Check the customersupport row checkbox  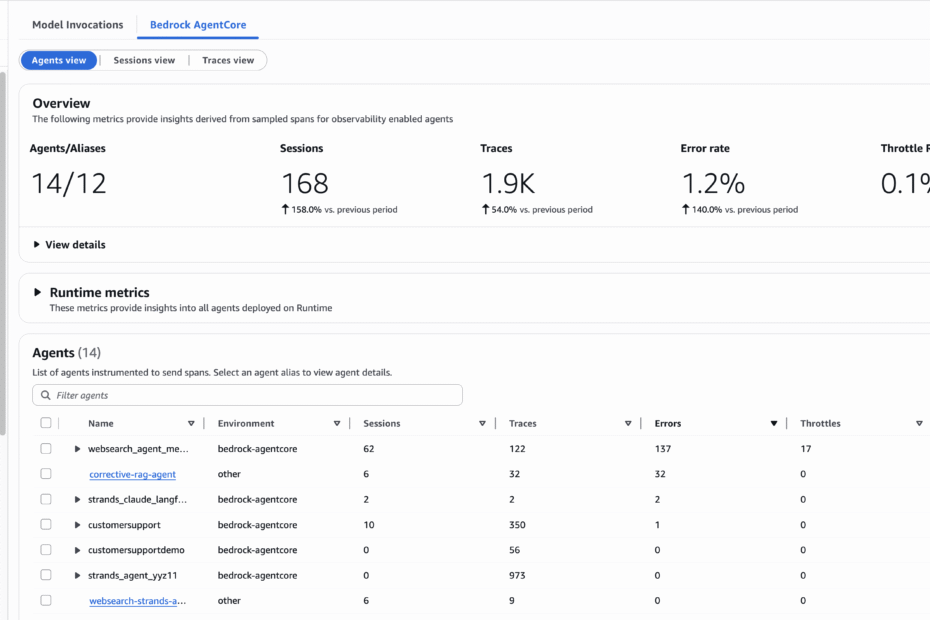point(46,524)
